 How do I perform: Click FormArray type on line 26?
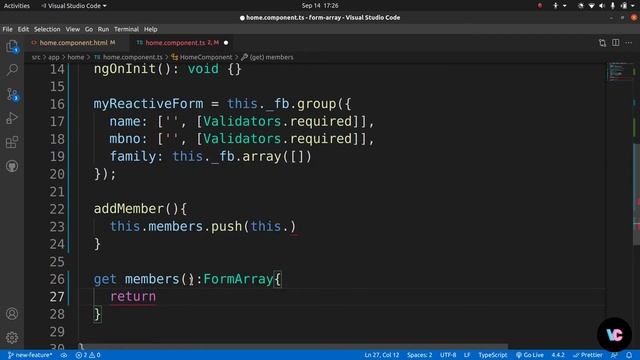tap(238, 279)
